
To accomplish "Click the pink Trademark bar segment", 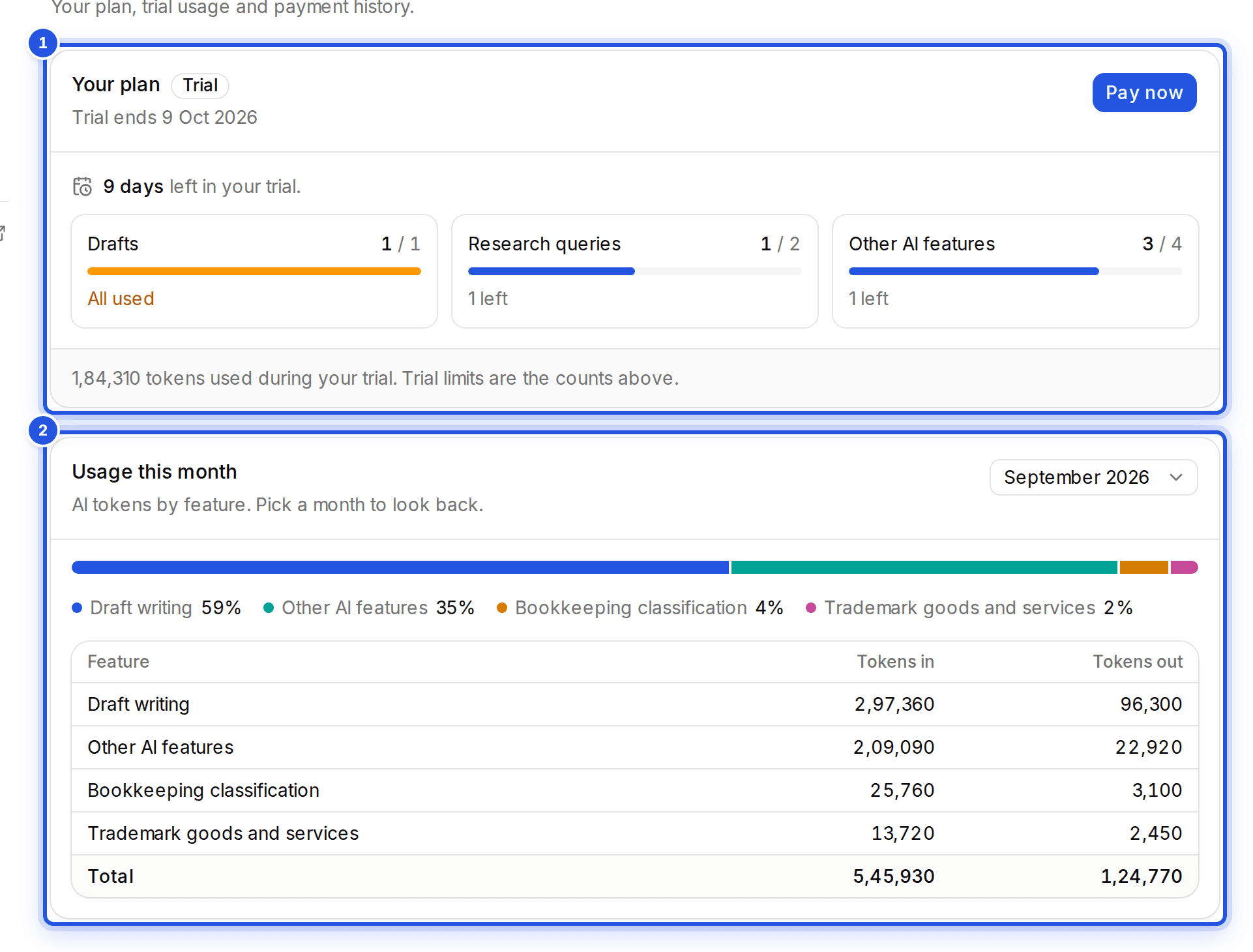I will point(1185,567).
